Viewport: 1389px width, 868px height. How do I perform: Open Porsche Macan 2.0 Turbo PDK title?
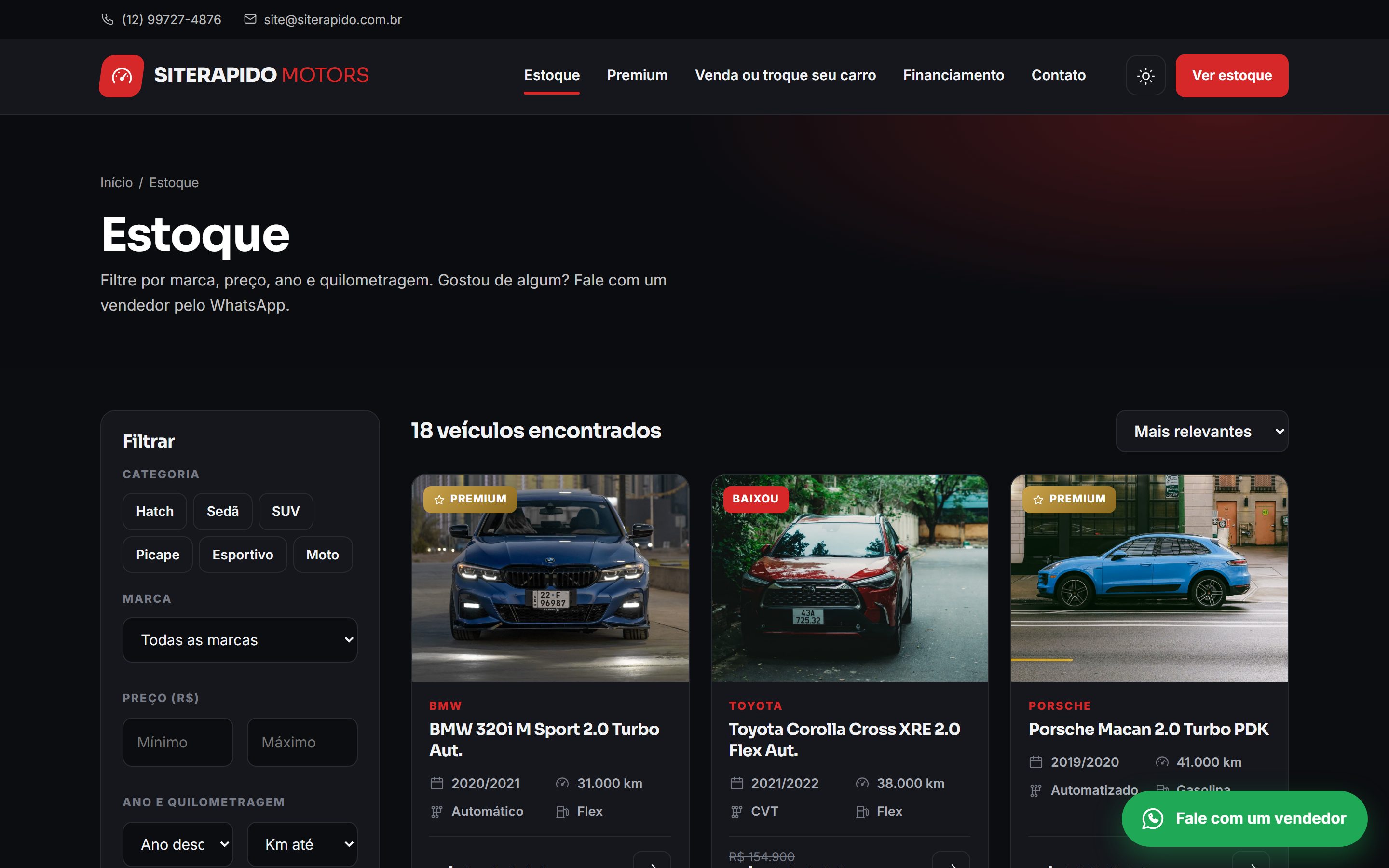pyautogui.click(x=1148, y=729)
